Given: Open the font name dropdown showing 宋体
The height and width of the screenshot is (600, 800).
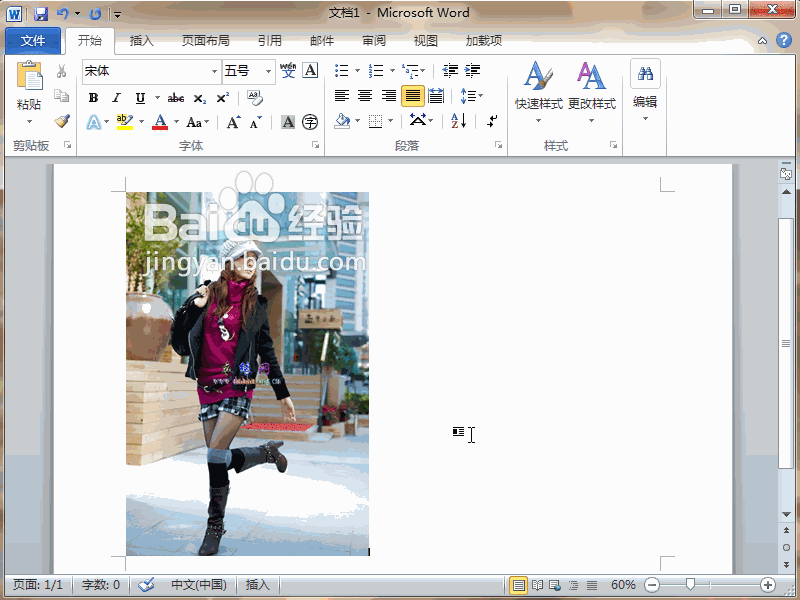Looking at the screenshot, I should [x=216, y=71].
